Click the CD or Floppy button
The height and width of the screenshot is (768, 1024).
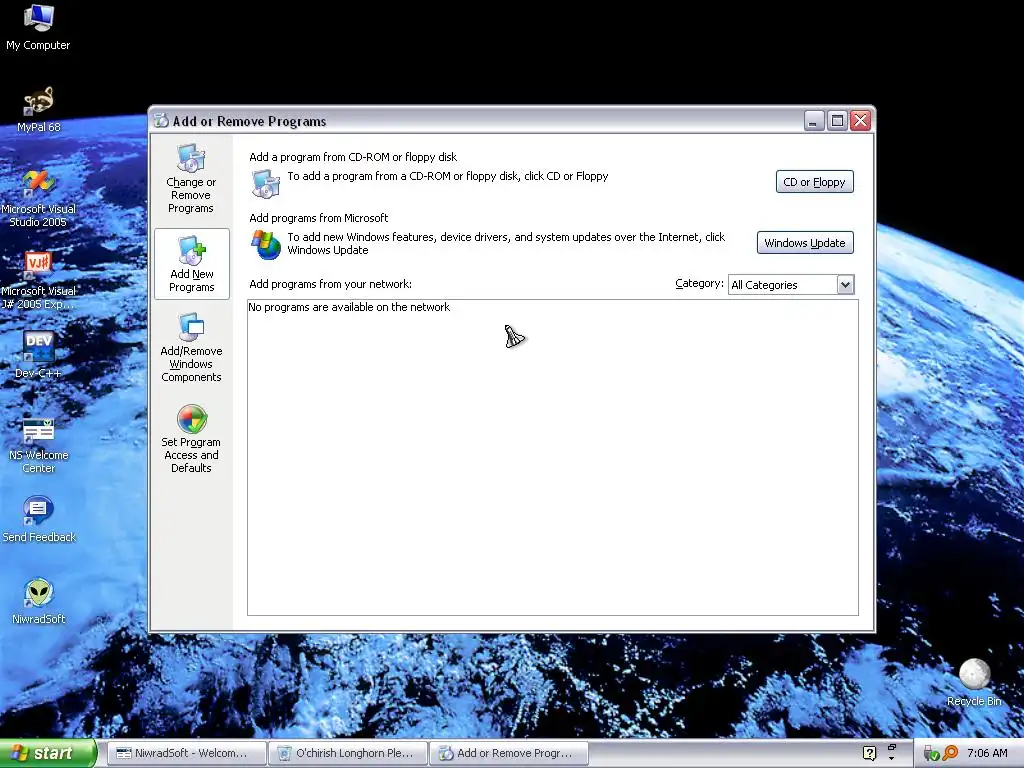coord(814,182)
